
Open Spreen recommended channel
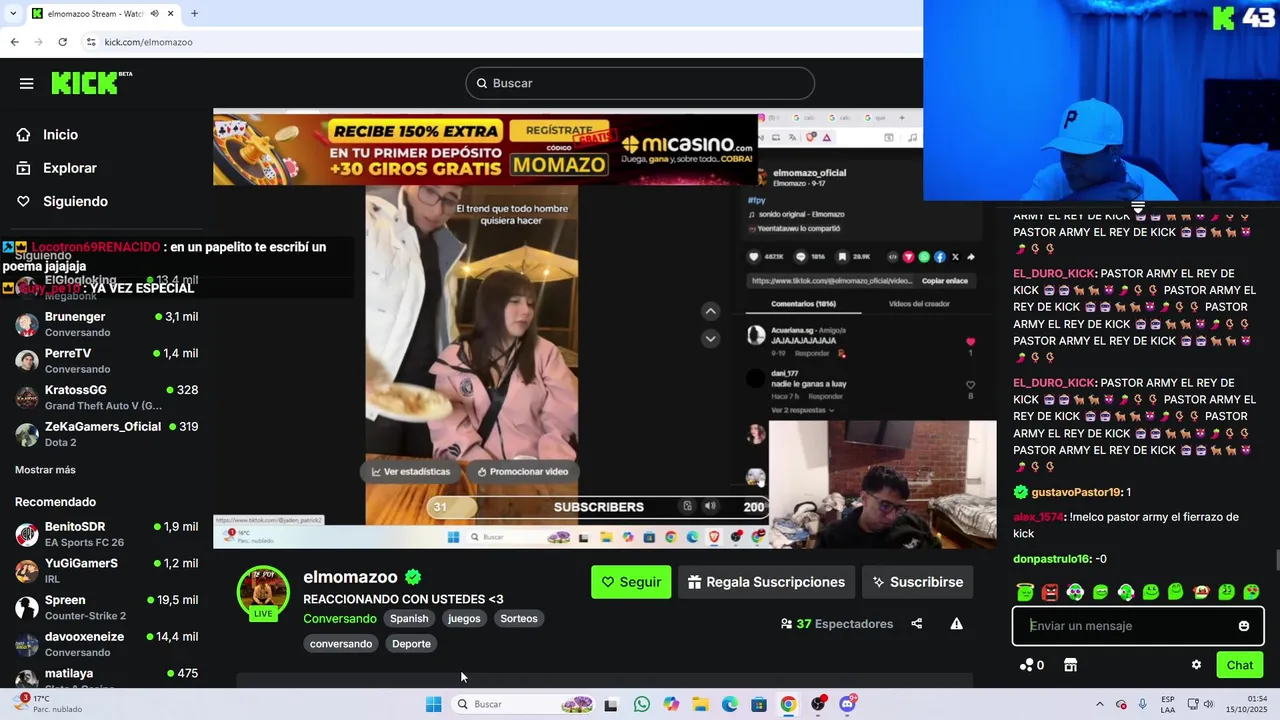click(x=106, y=607)
